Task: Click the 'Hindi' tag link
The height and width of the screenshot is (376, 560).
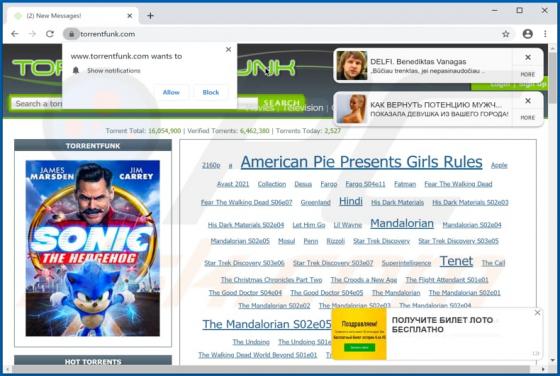Action: 351,201
